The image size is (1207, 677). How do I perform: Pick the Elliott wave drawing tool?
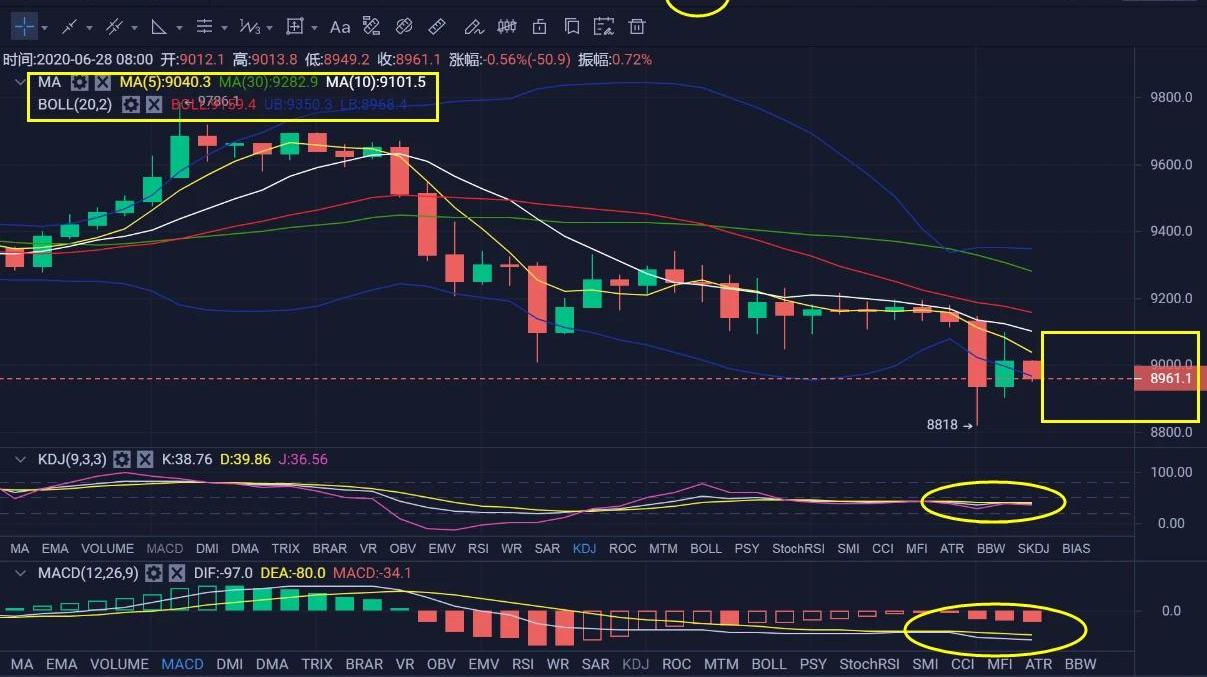point(250,27)
